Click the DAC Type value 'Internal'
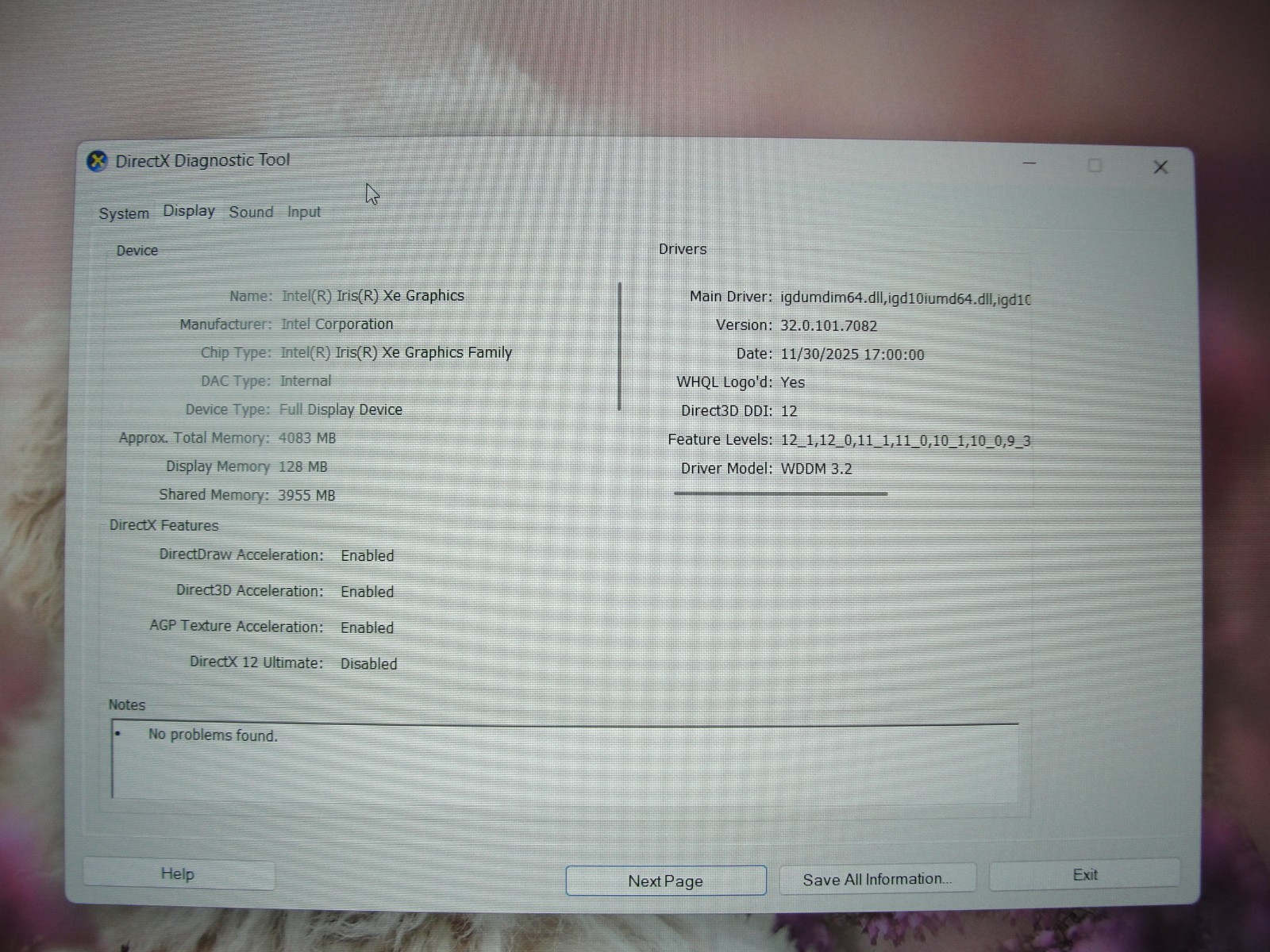The height and width of the screenshot is (952, 1270). click(x=306, y=381)
